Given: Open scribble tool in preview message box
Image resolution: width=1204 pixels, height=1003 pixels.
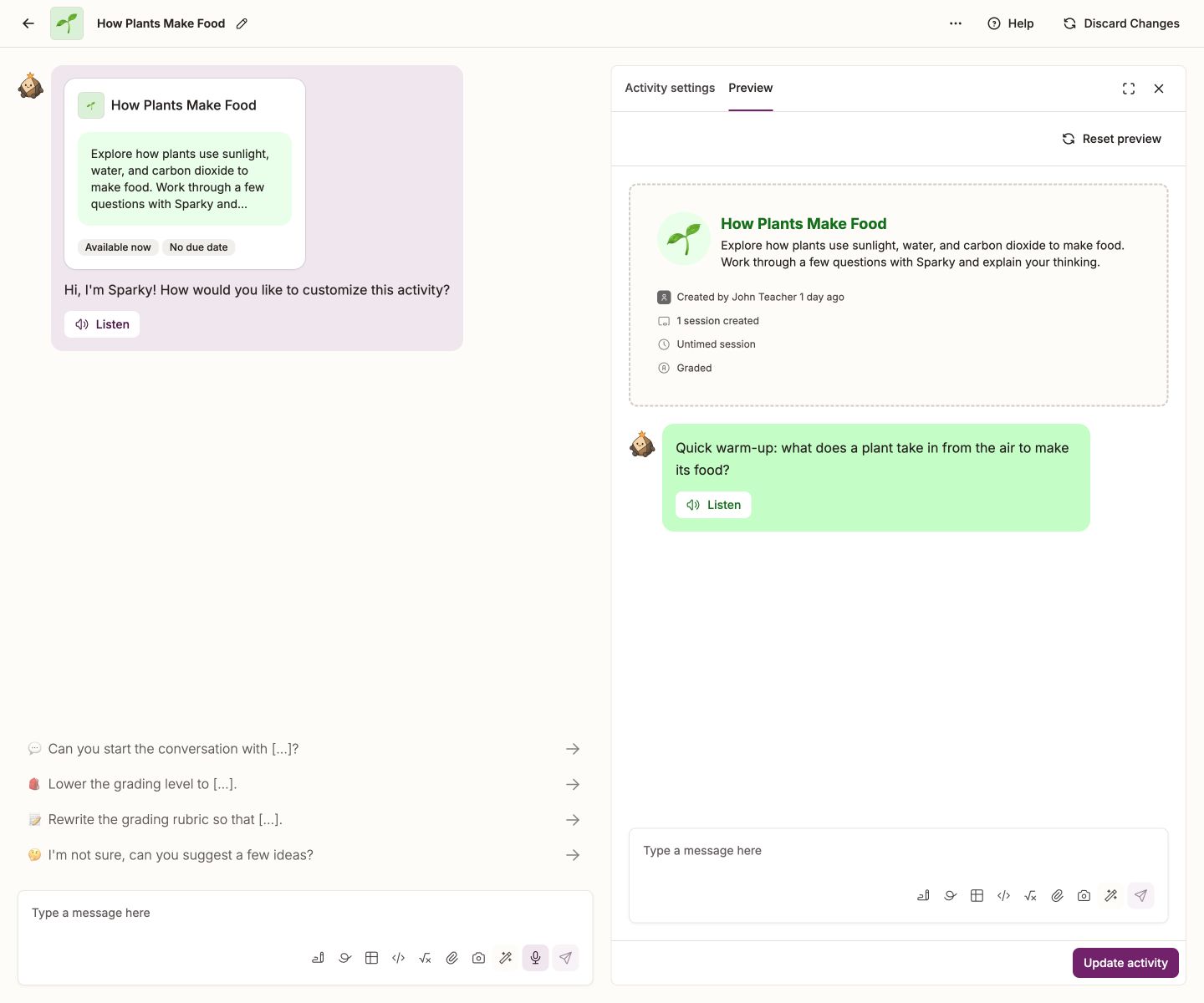Looking at the screenshot, I should pos(950,895).
